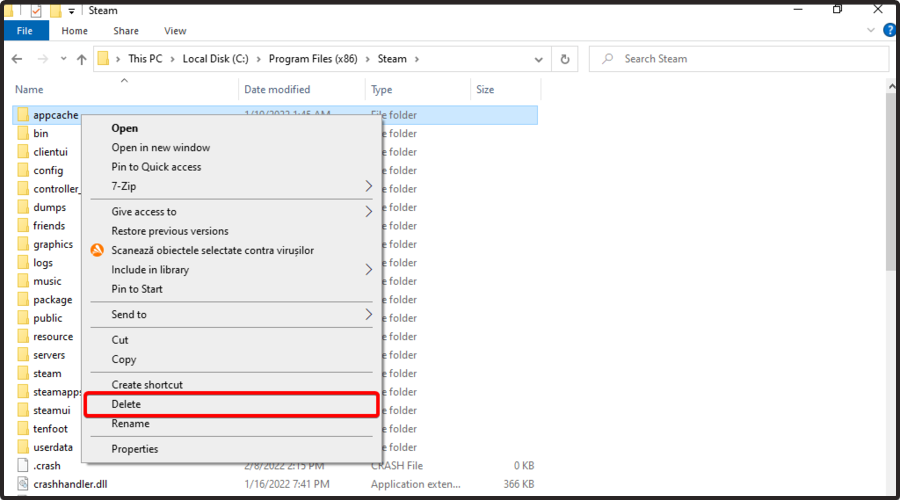The height and width of the screenshot is (500, 900).
Task: Click This PC in the address path
Action: 145,59
